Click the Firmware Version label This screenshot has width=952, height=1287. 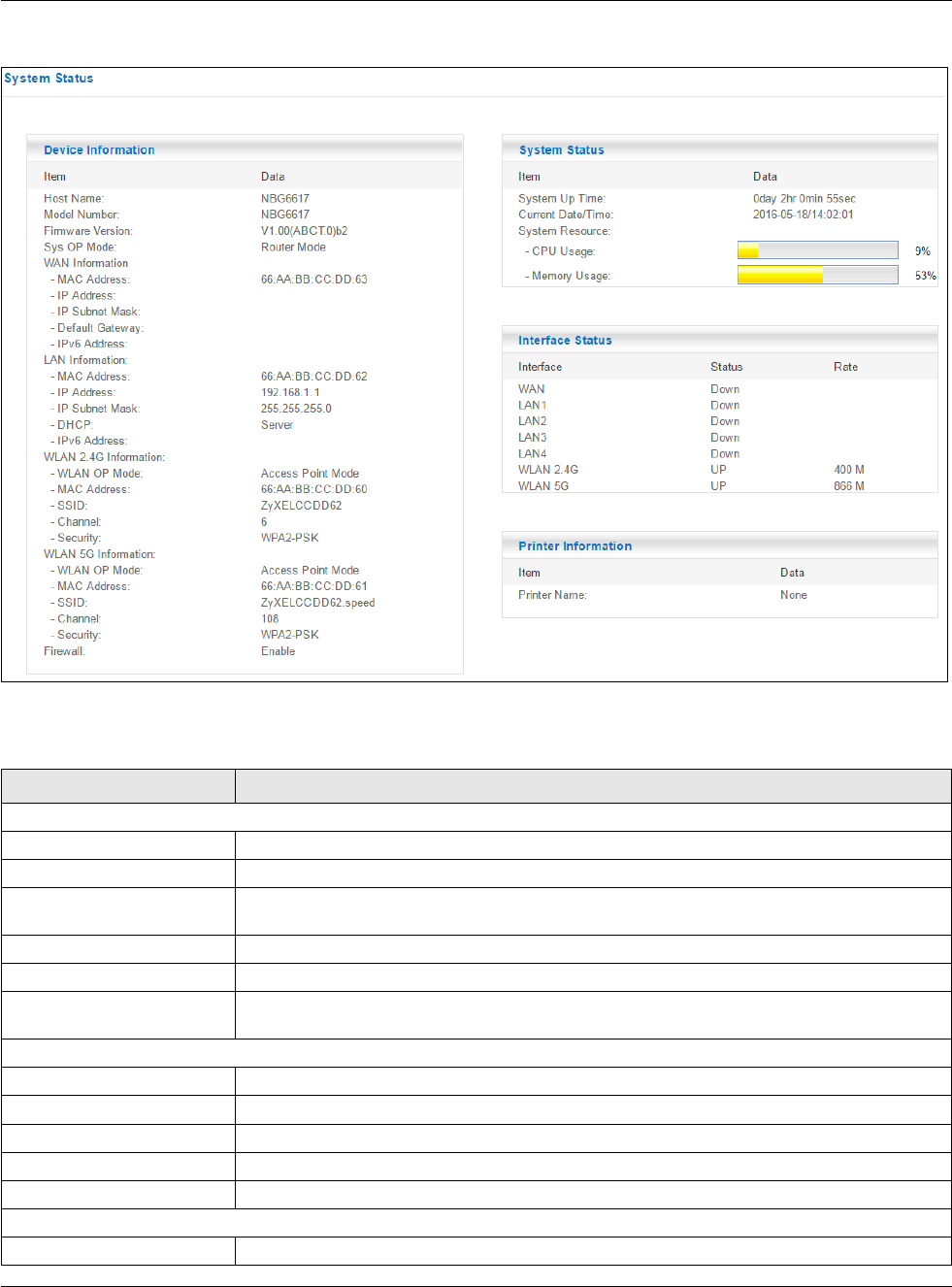(88, 231)
